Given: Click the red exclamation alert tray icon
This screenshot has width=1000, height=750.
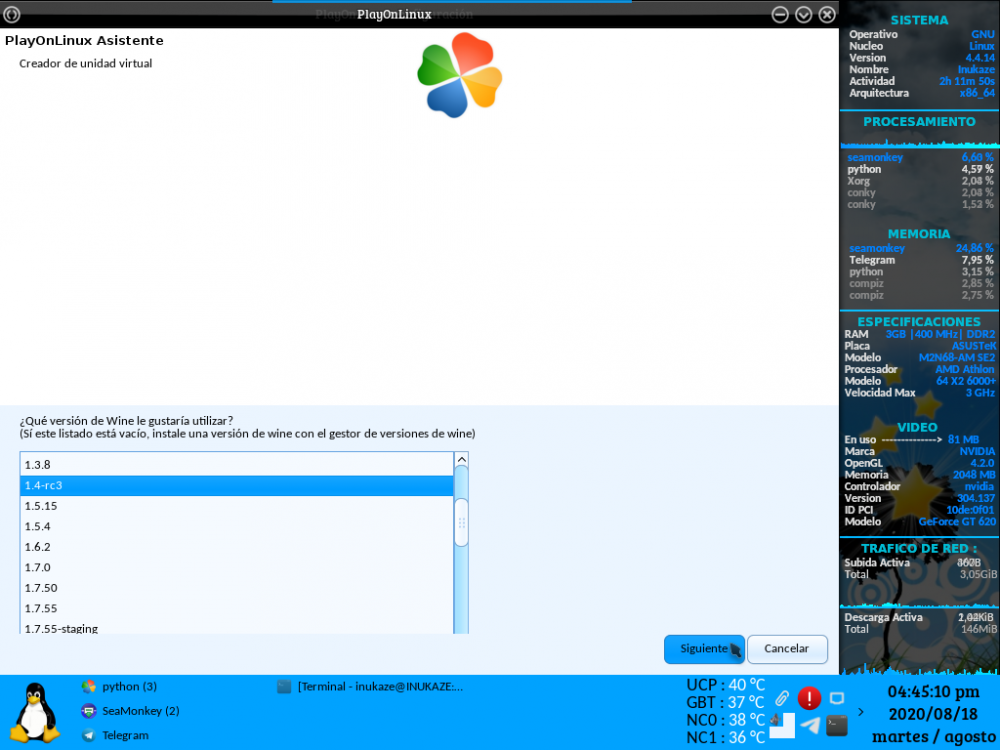Looking at the screenshot, I should (809, 698).
